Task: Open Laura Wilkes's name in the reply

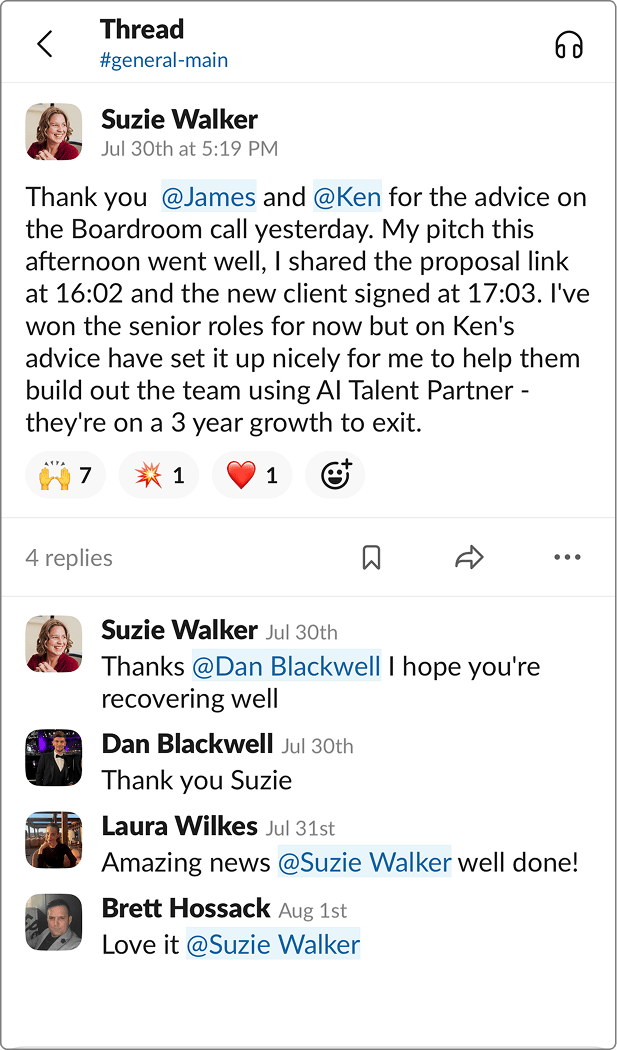Action: pos(180,826)
